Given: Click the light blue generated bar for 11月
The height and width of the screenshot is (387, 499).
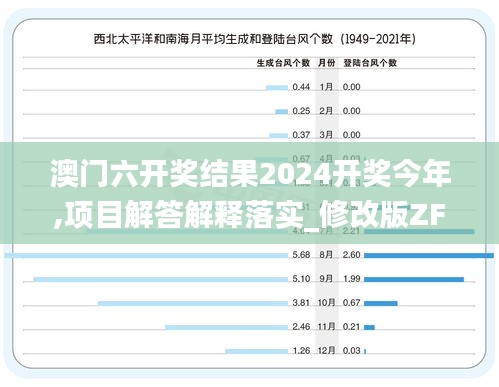Looking at the screenshot, I should [227, 327].
